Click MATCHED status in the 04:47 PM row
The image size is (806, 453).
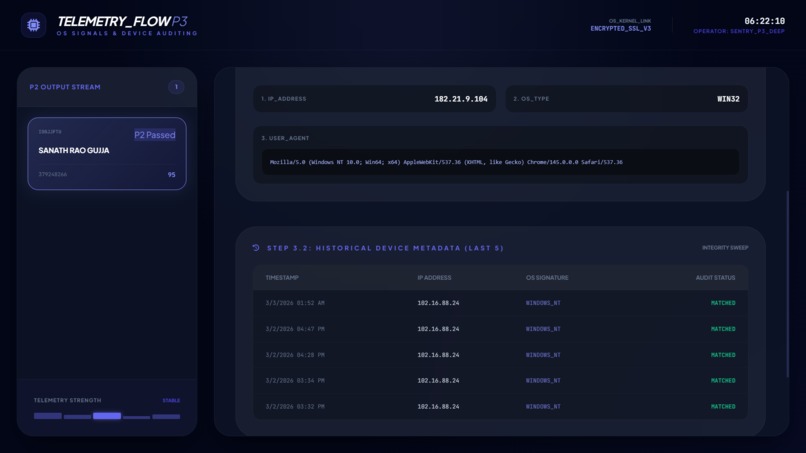click(723, 329)
